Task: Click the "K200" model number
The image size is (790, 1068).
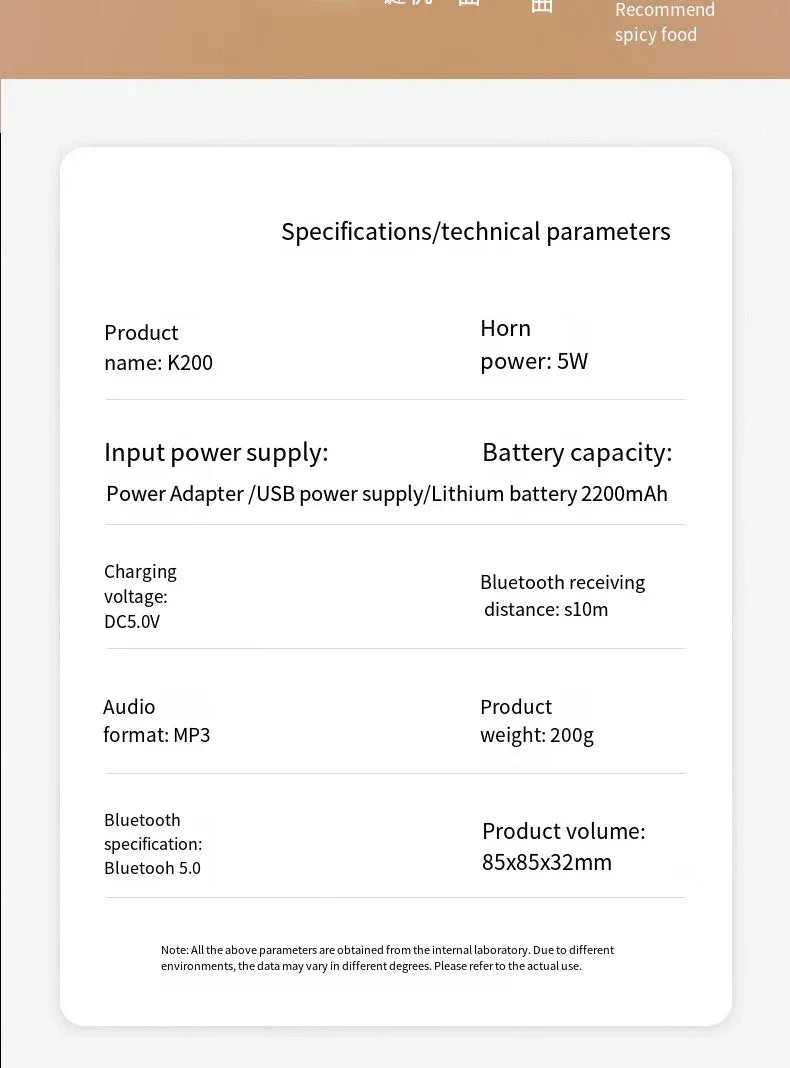Action: [x=190, y=363]
